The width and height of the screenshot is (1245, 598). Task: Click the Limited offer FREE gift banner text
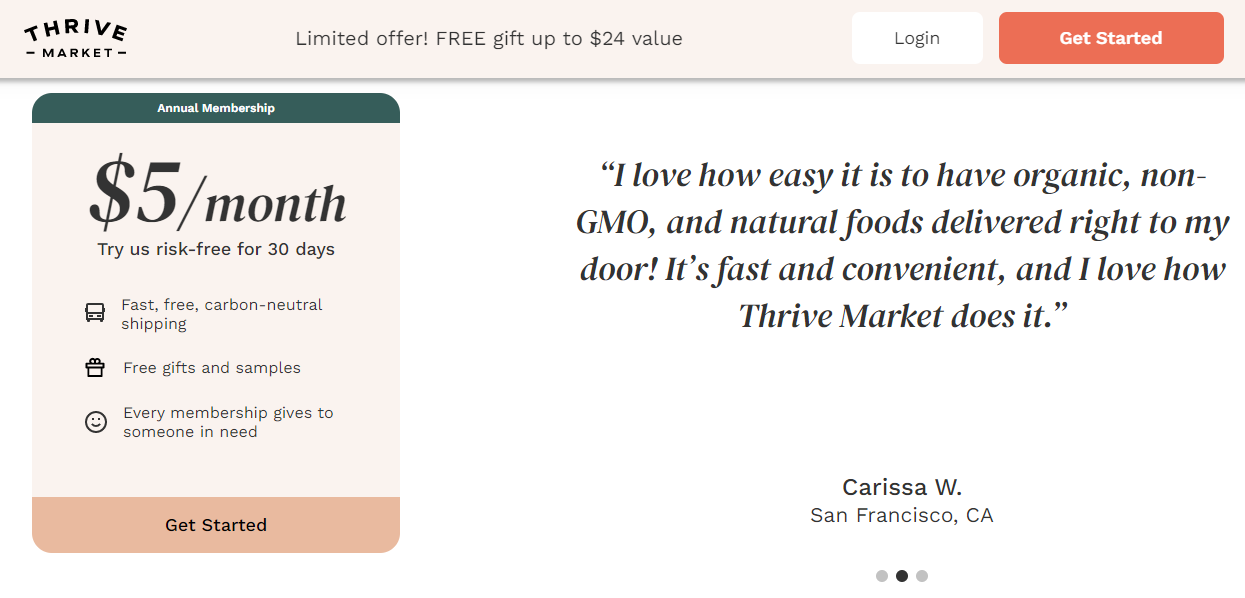tap(489, 39)
